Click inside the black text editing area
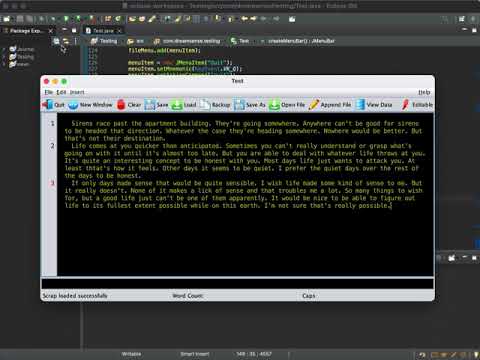480x360 pixels. 245,195
